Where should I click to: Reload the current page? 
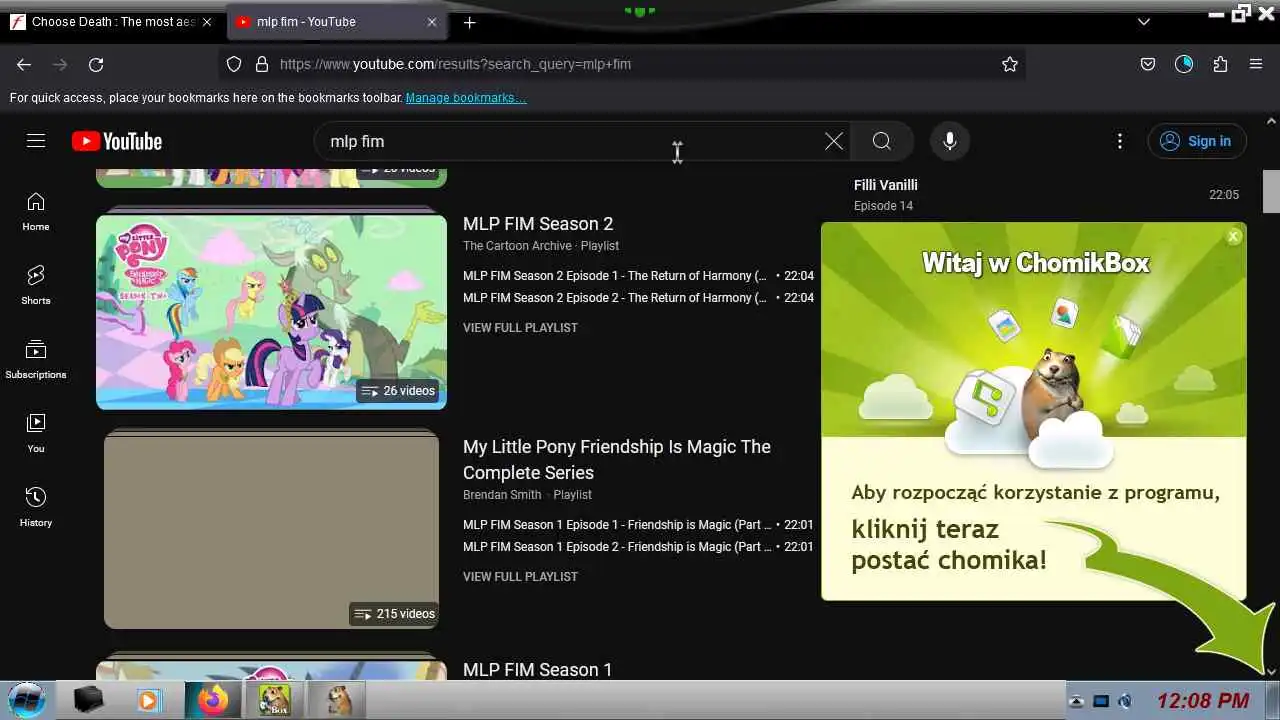click(x=96, y=64)
